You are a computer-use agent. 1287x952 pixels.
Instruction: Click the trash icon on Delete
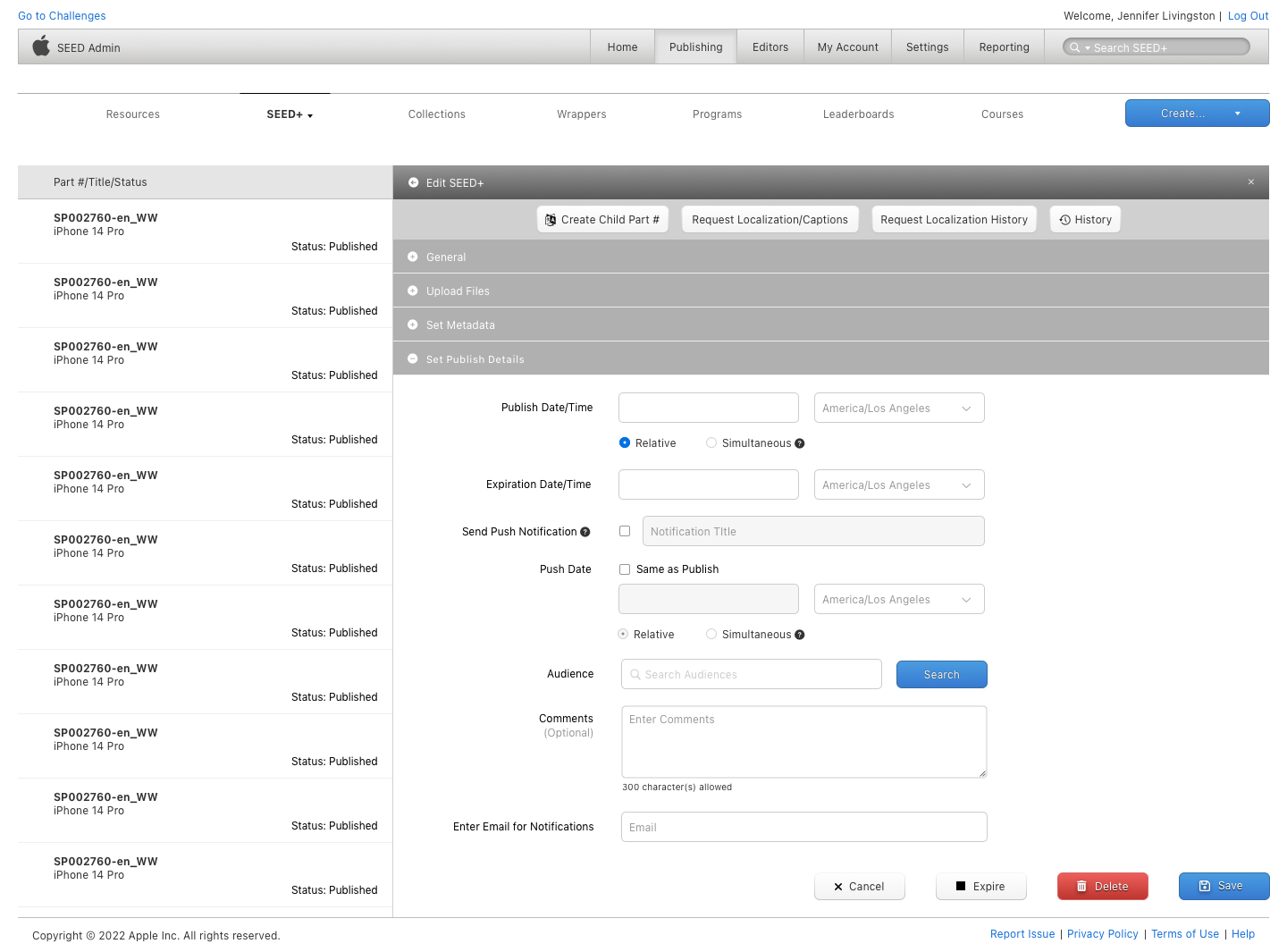tap(1081, 886)
